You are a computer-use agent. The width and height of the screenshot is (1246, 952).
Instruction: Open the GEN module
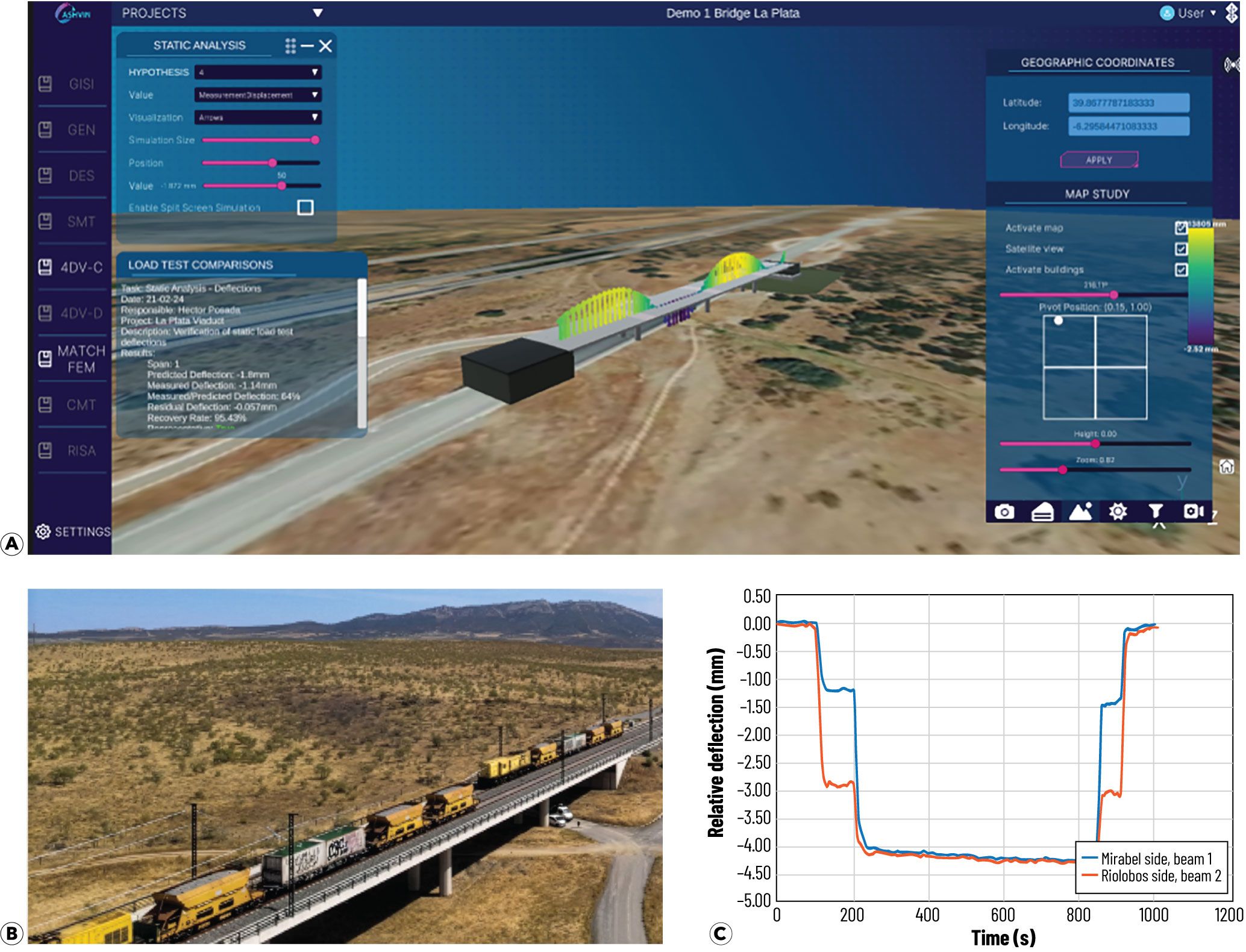point(81,130)
